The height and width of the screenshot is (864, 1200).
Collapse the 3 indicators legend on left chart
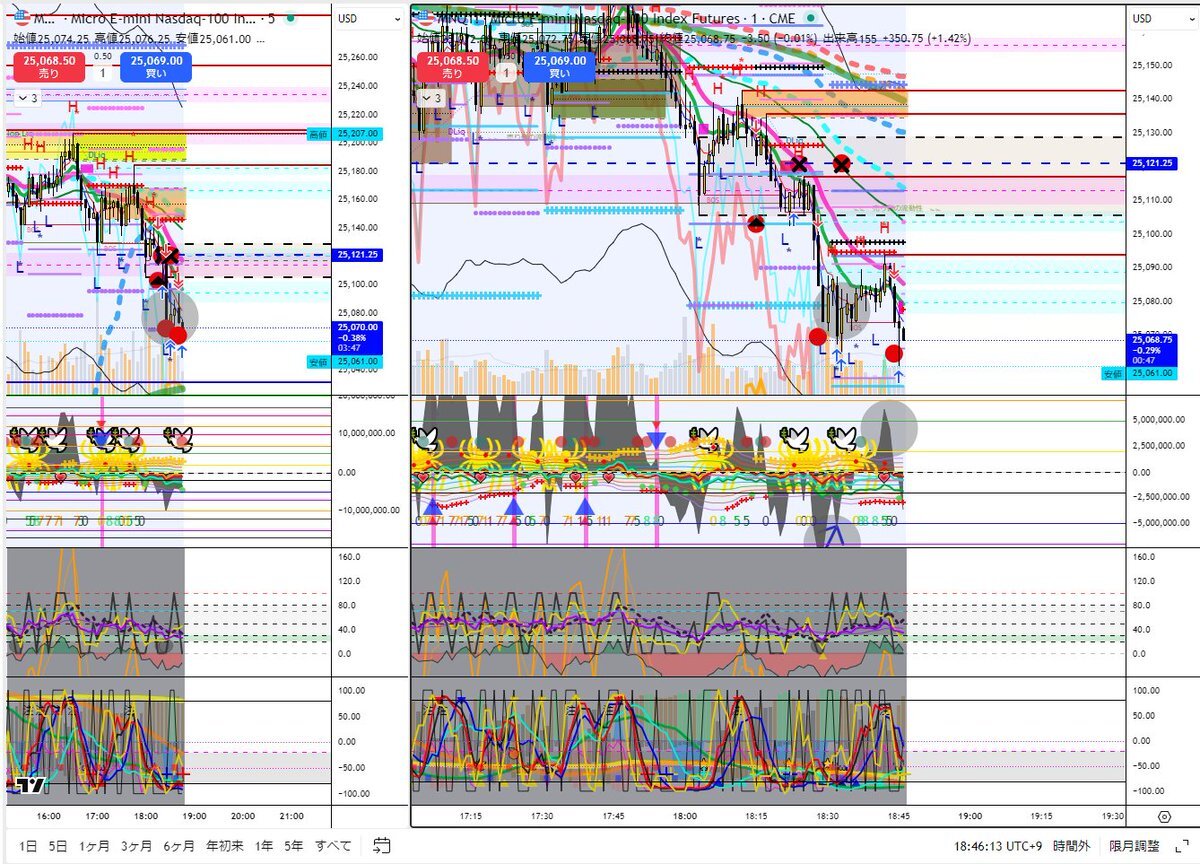click(x=27, y=98)
